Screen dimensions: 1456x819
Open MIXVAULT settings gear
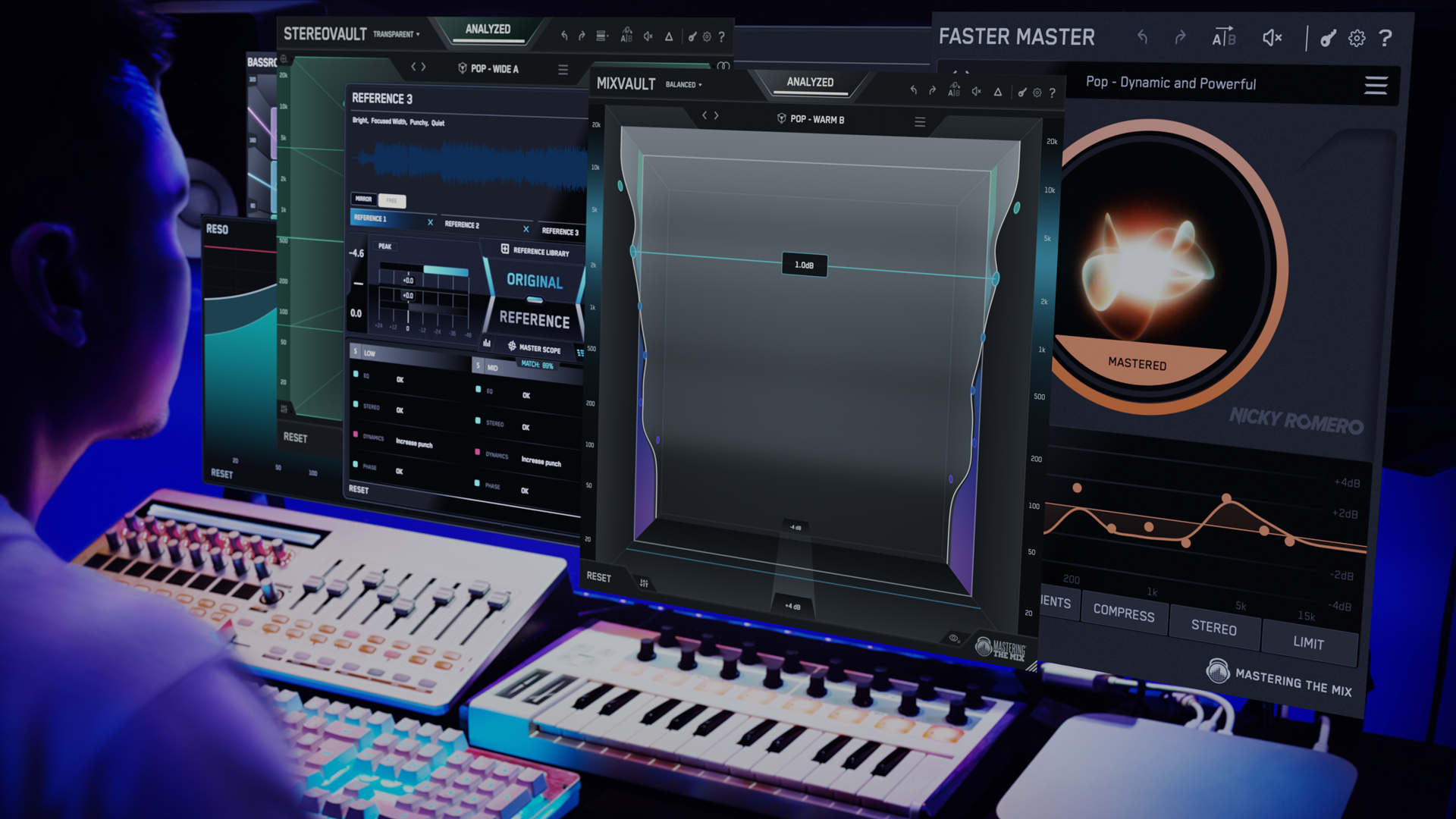coord(1037,93)
